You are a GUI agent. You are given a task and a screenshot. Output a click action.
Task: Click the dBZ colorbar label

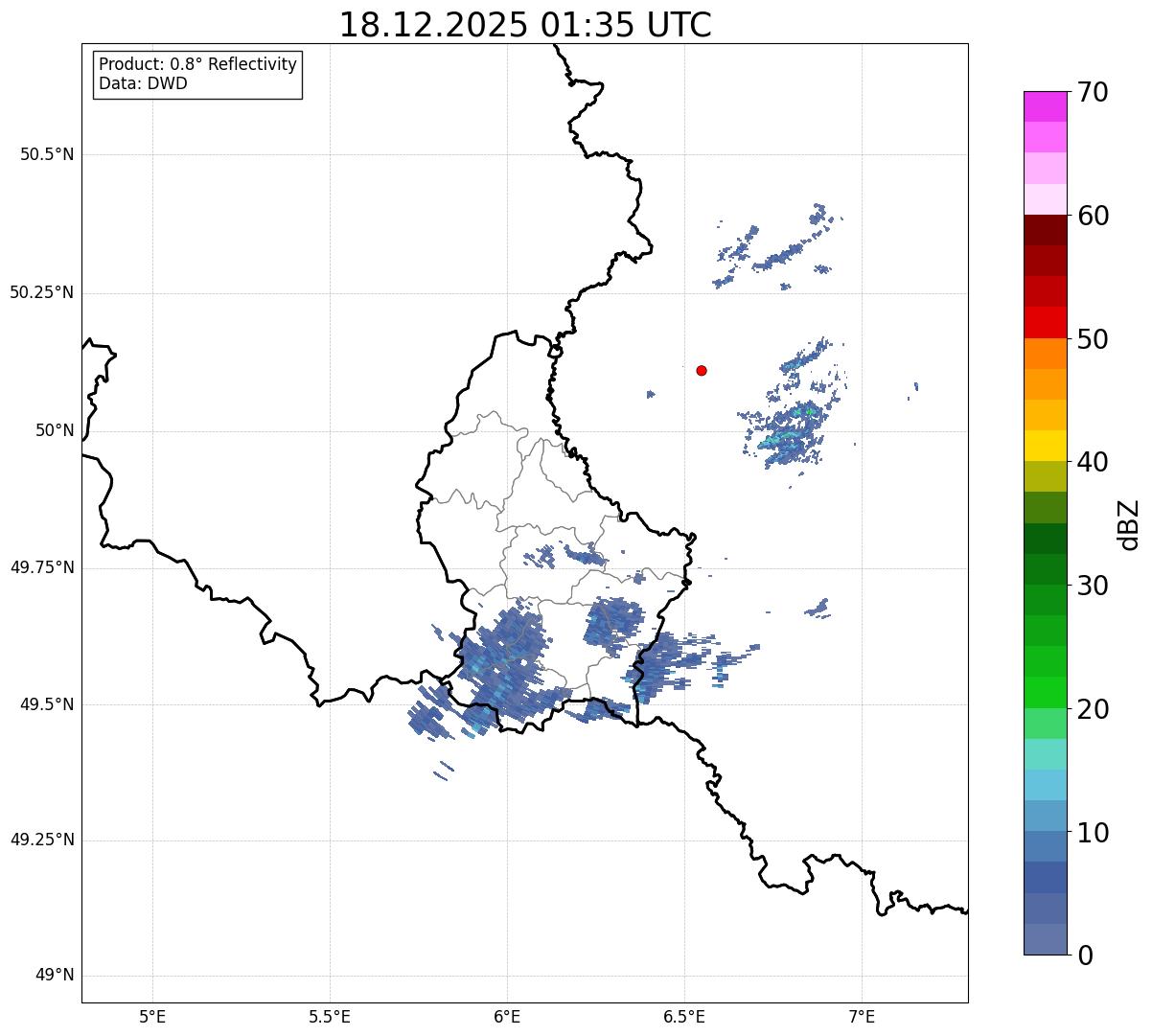tap(1129, 523)
